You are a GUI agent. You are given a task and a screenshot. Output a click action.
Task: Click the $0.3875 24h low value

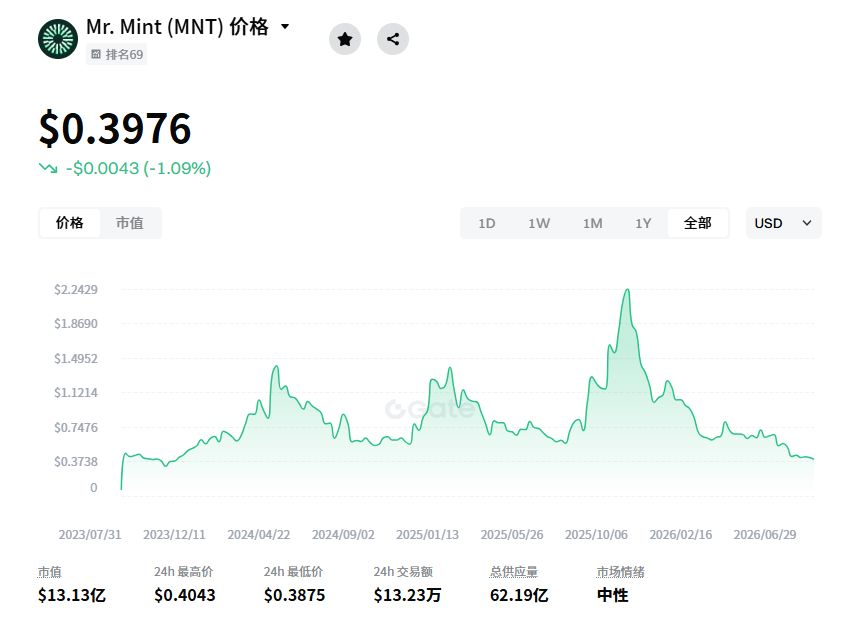[x=295, y=595]
